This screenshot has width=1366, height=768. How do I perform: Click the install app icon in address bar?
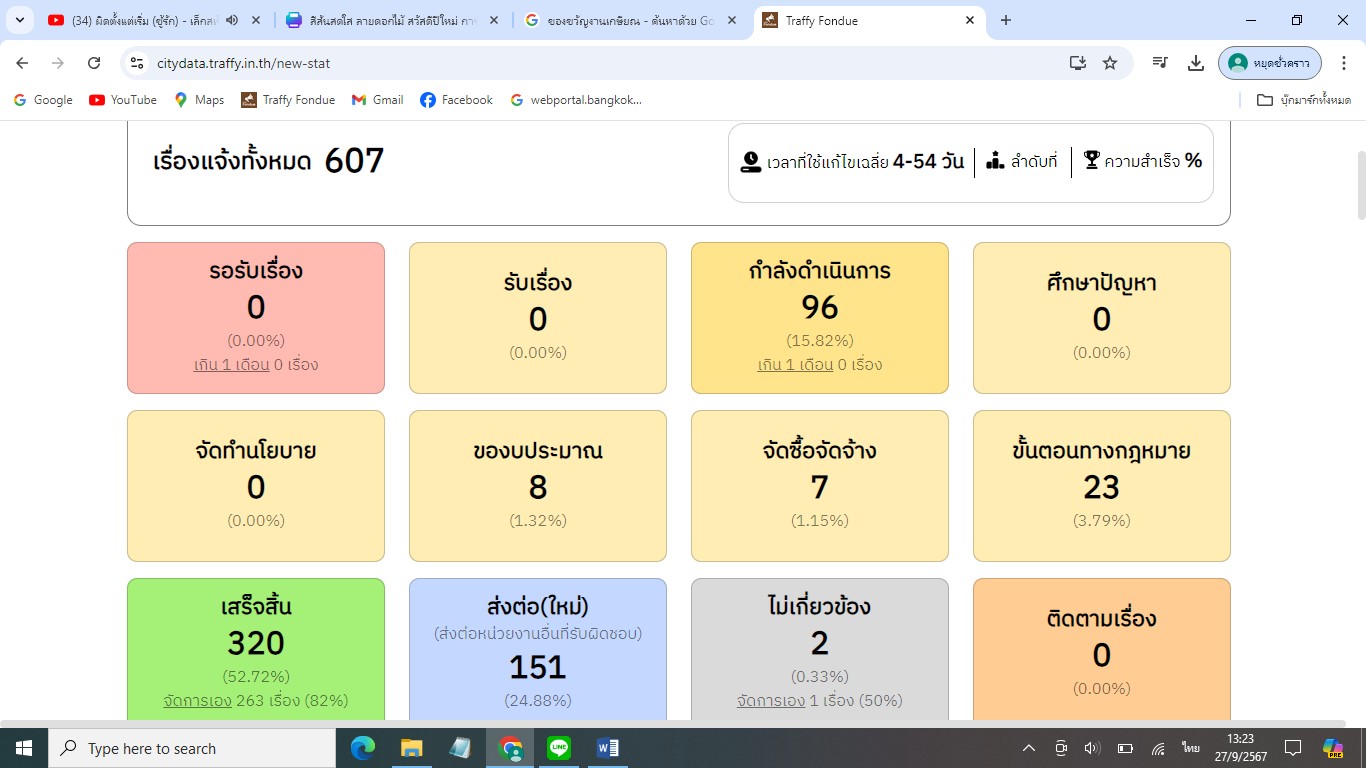(x=1077, y=63)
